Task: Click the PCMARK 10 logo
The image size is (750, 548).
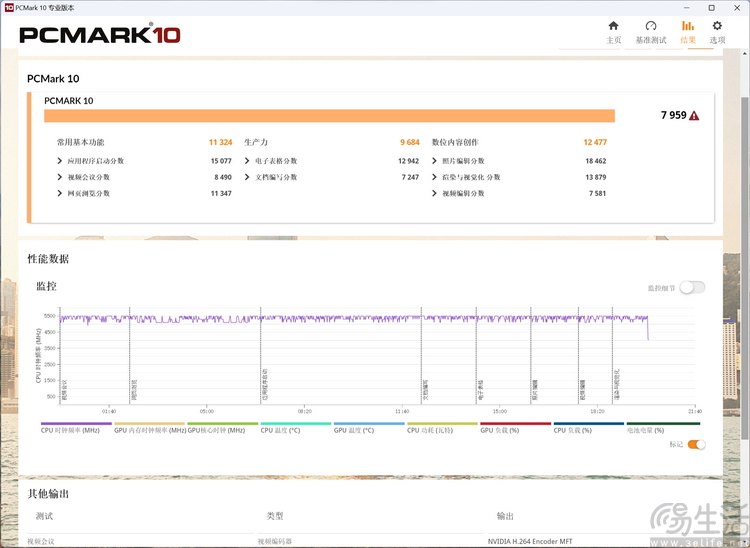Action: (100, 35)
